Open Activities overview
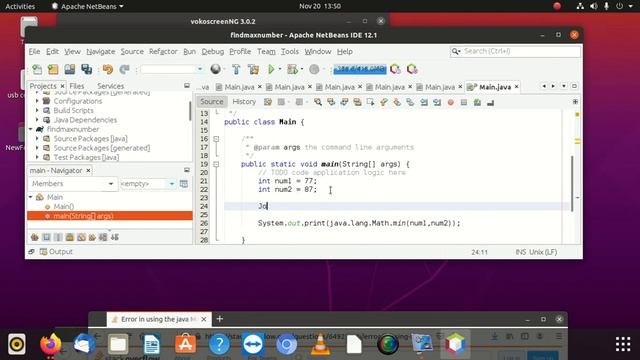The image size is (640, 360). coord(20,6)
